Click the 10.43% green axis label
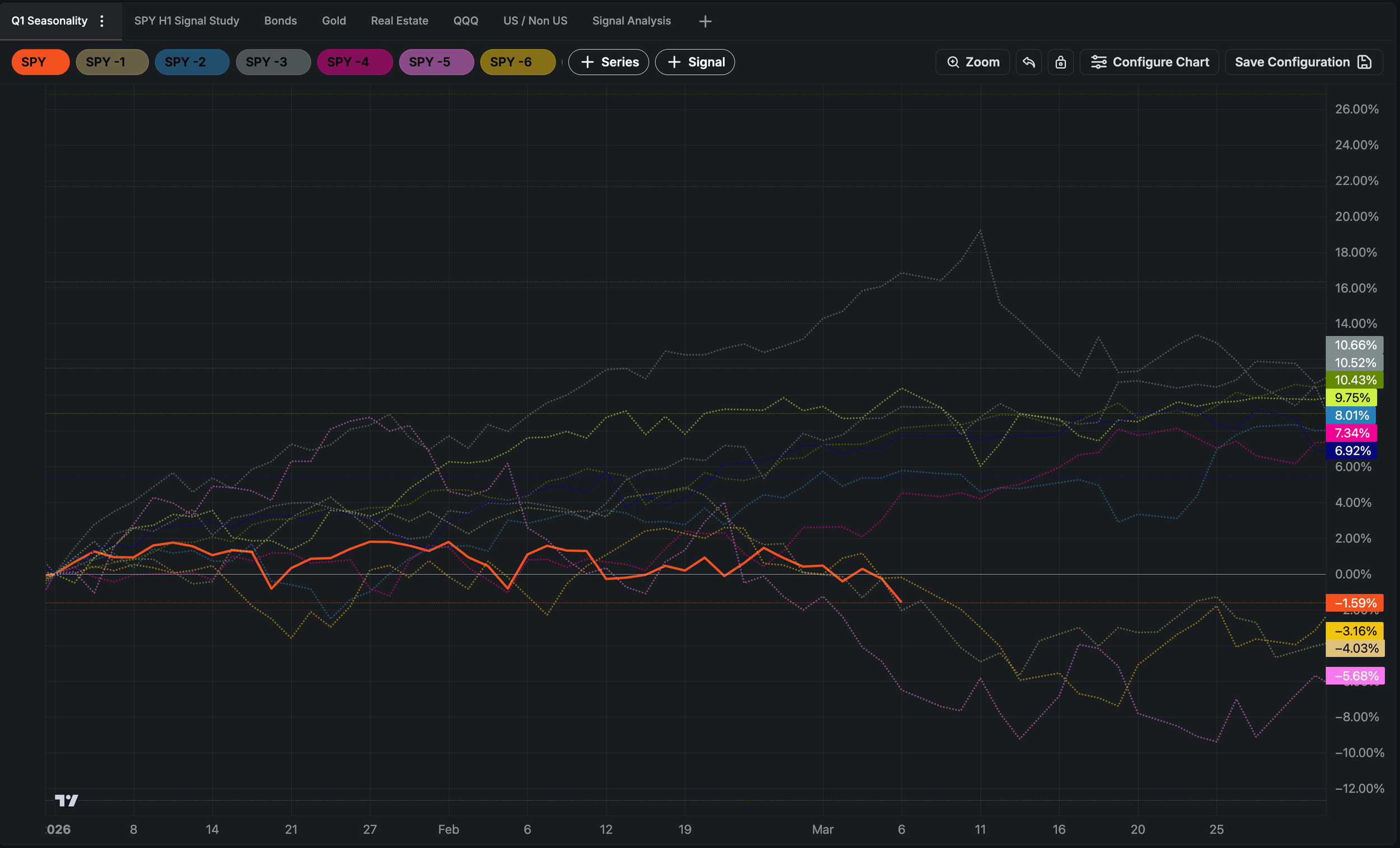 tap(1354, 380)
